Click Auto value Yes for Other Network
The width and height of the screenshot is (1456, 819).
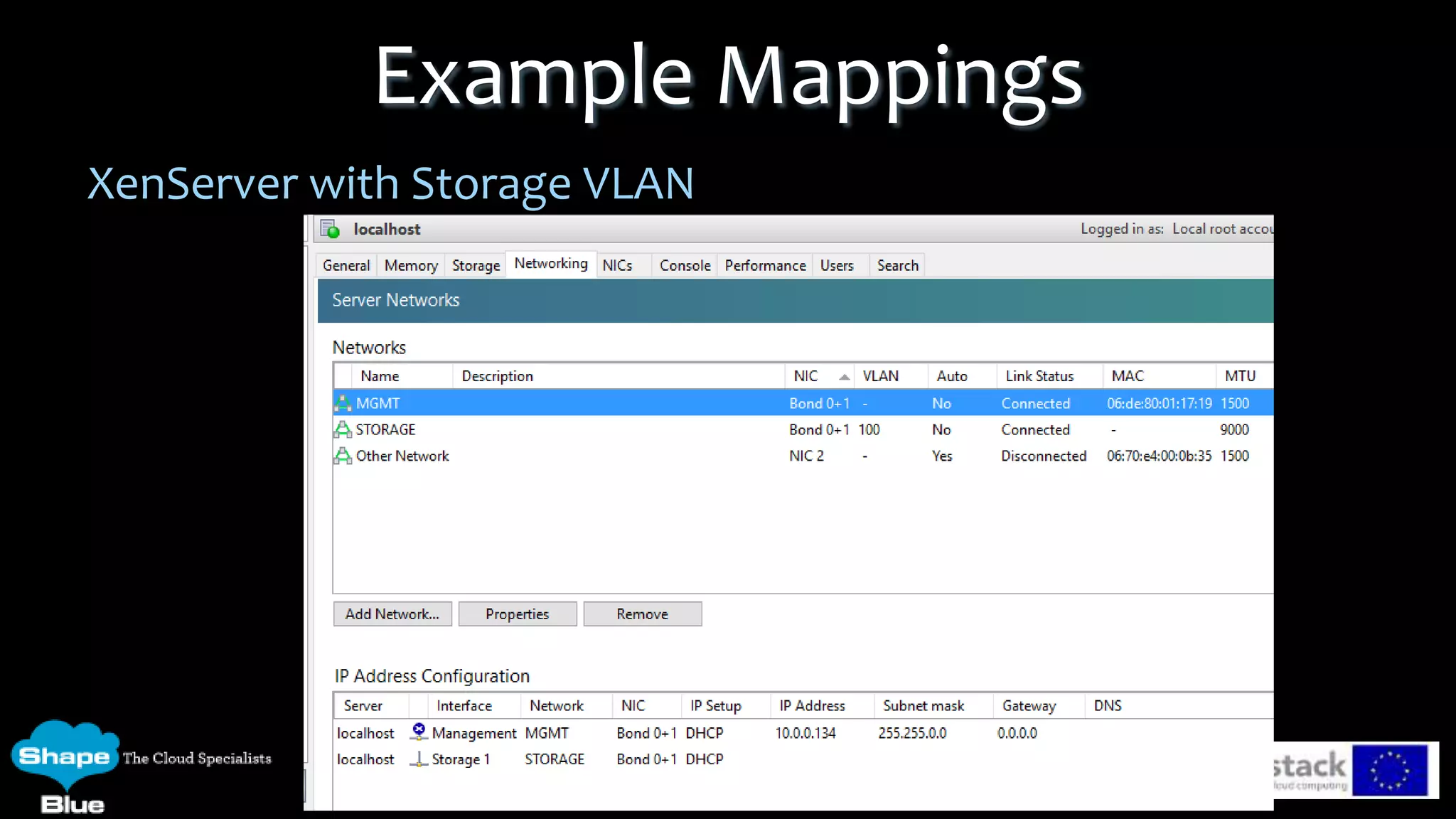(x=942, y=456)
